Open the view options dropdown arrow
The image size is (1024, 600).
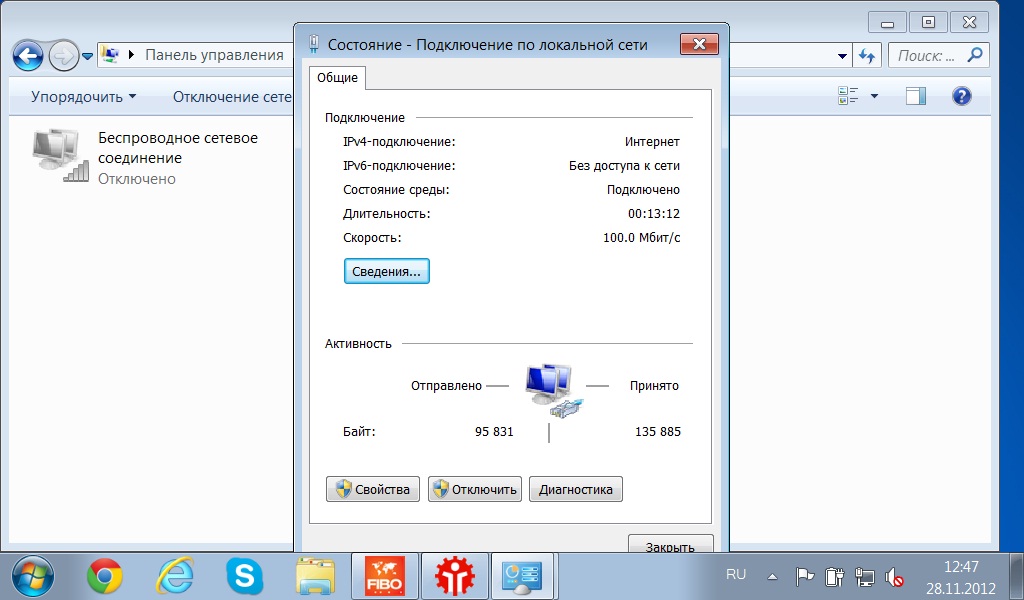(874, 97)
